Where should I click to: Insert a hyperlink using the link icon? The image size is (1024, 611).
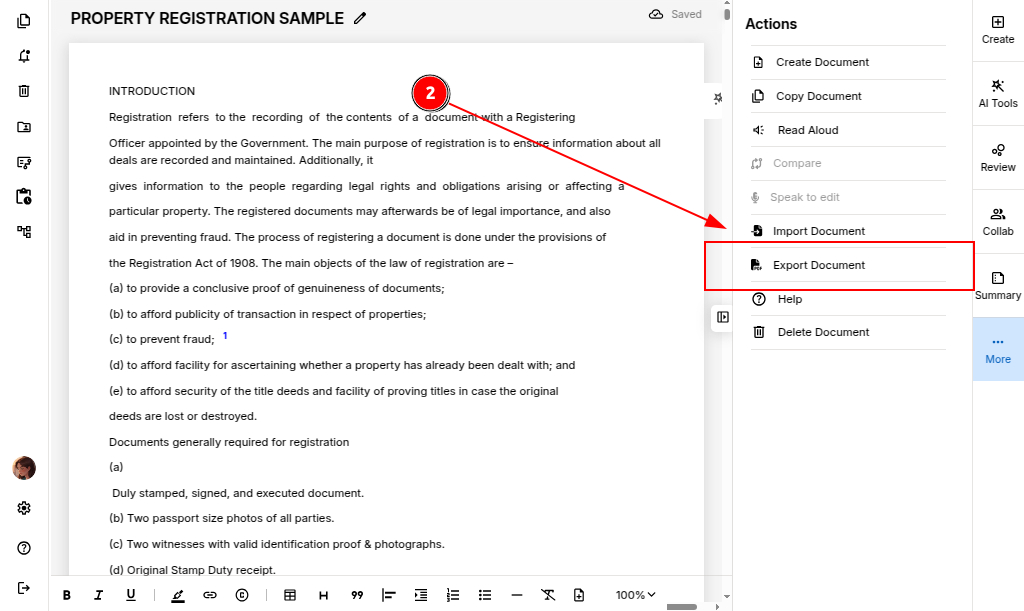(210, 595)
